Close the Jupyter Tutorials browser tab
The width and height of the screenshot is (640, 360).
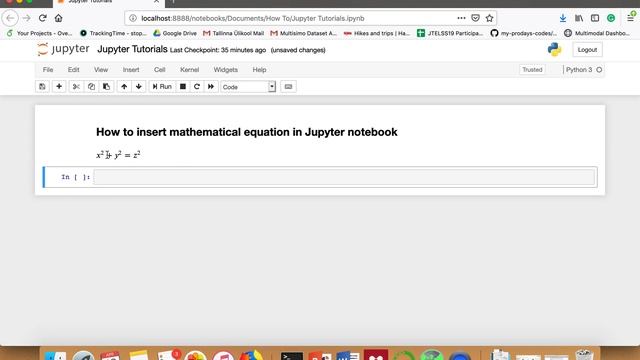coord(156,2)
